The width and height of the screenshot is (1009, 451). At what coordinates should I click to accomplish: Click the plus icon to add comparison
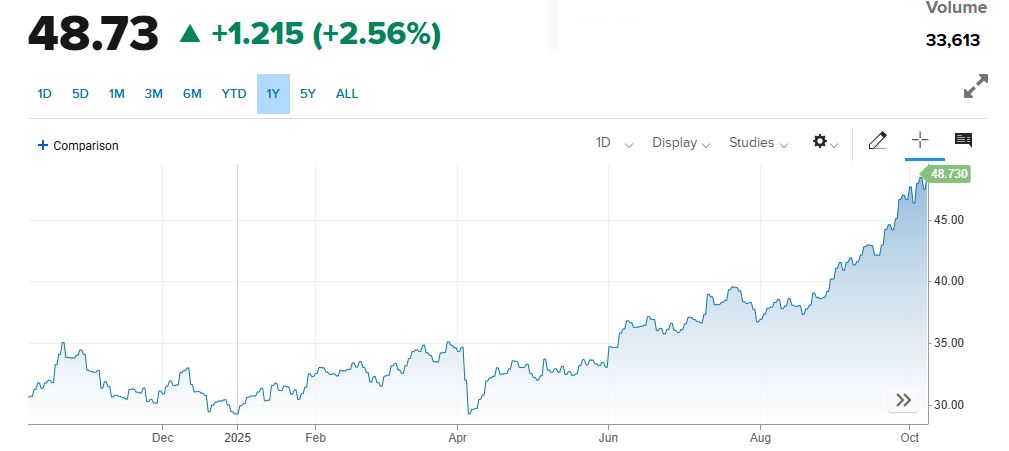click(42, 145)
